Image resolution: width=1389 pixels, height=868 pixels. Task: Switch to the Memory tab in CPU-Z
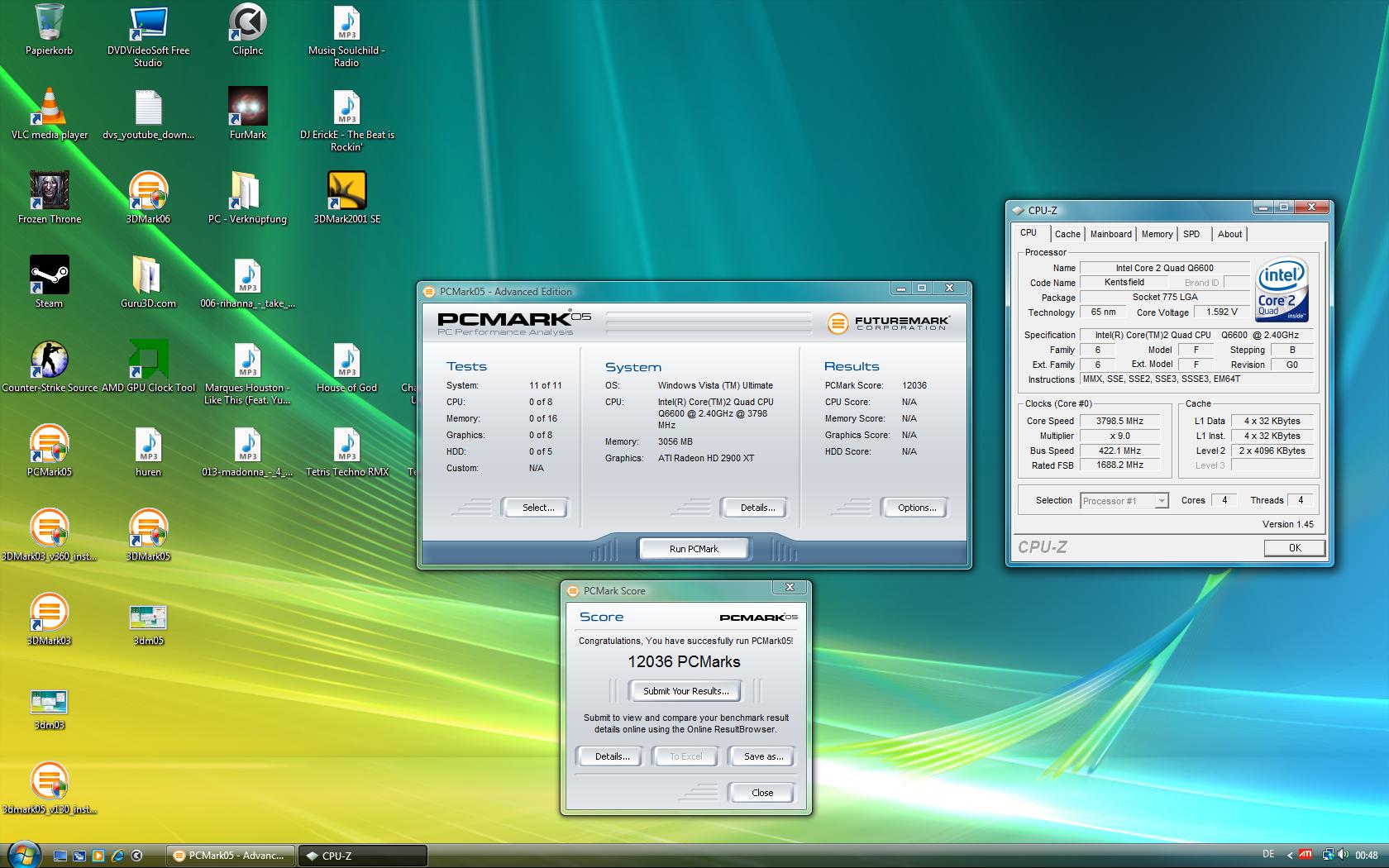coord(1157,234)
